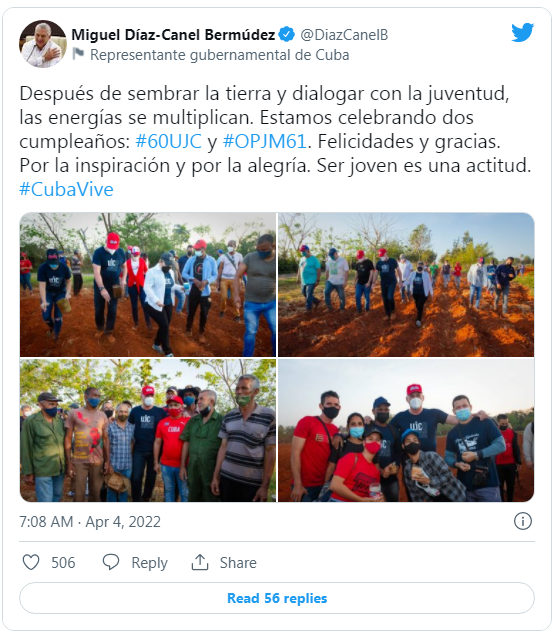The height and width of the screenshot is (641, 557).
Task: Click the Share label text
Action: (238, 563)
